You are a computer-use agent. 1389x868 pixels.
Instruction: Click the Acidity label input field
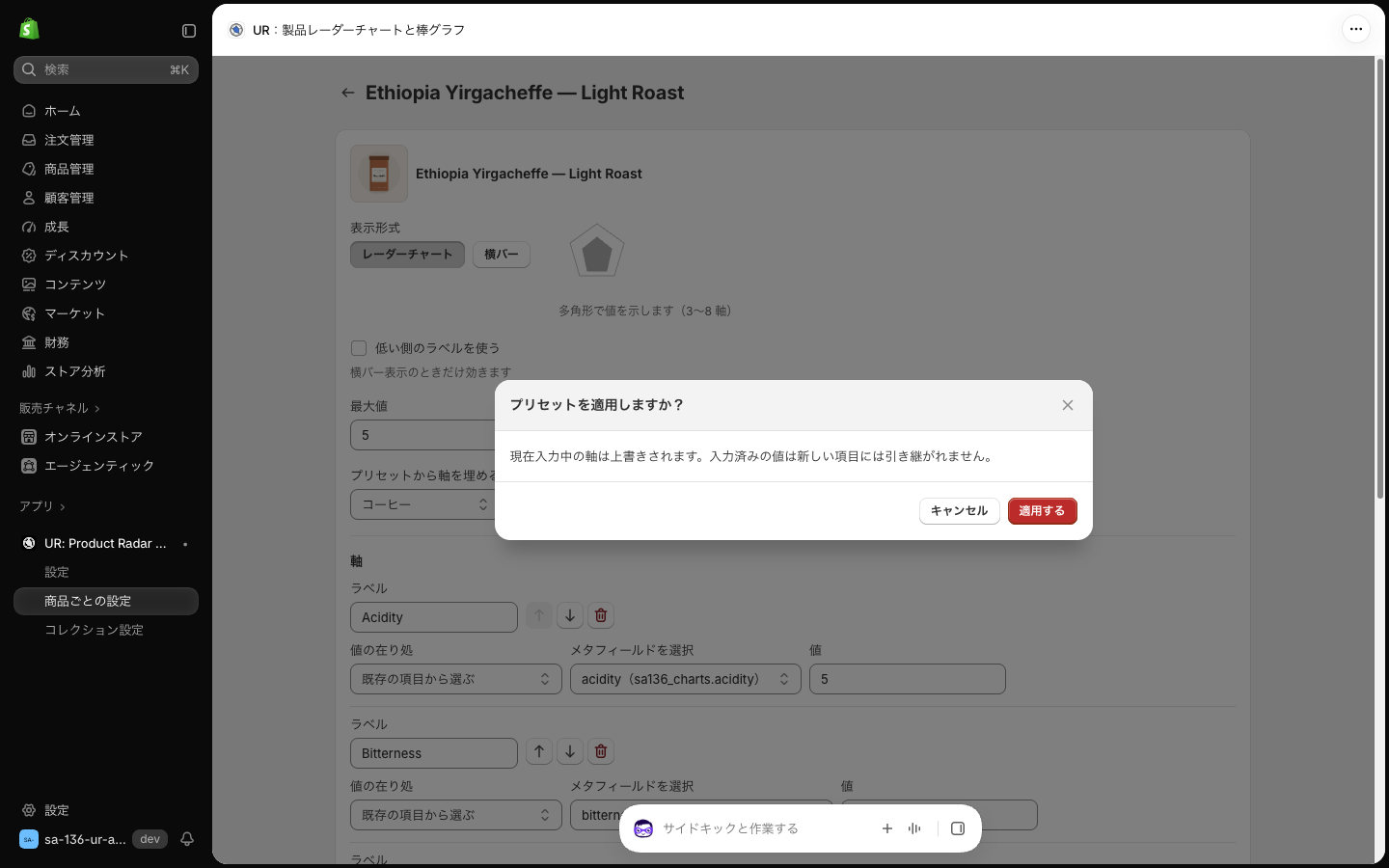pyautogui.click(x=434, y=617)
